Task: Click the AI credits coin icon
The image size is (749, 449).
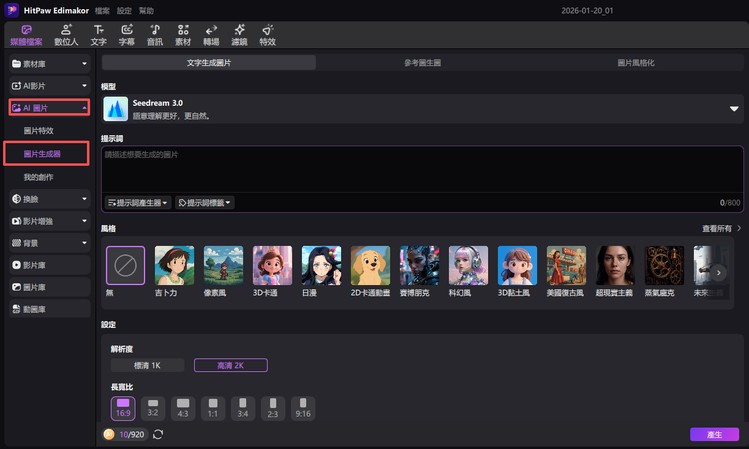Action: point(109,434)
